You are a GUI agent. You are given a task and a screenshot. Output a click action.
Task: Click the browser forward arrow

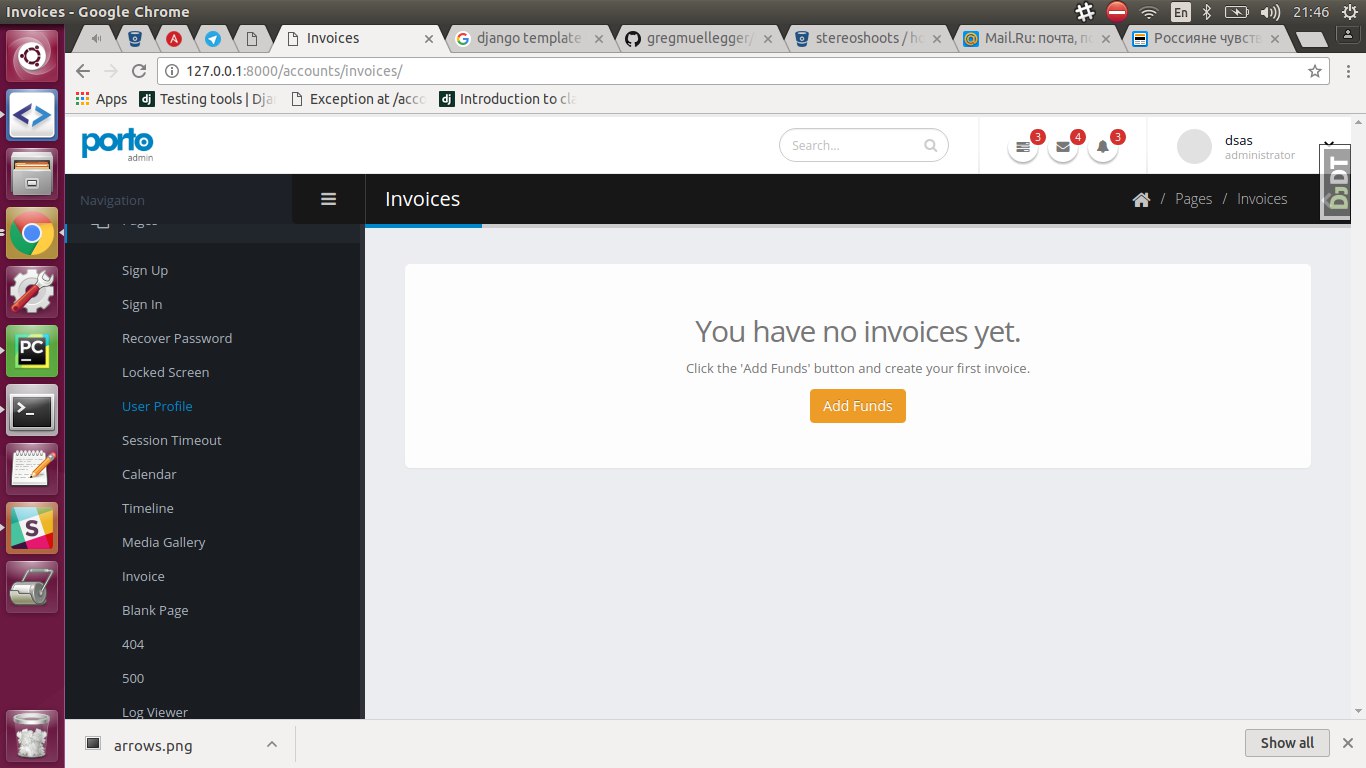pyautogui.click(x=111, y=71)
